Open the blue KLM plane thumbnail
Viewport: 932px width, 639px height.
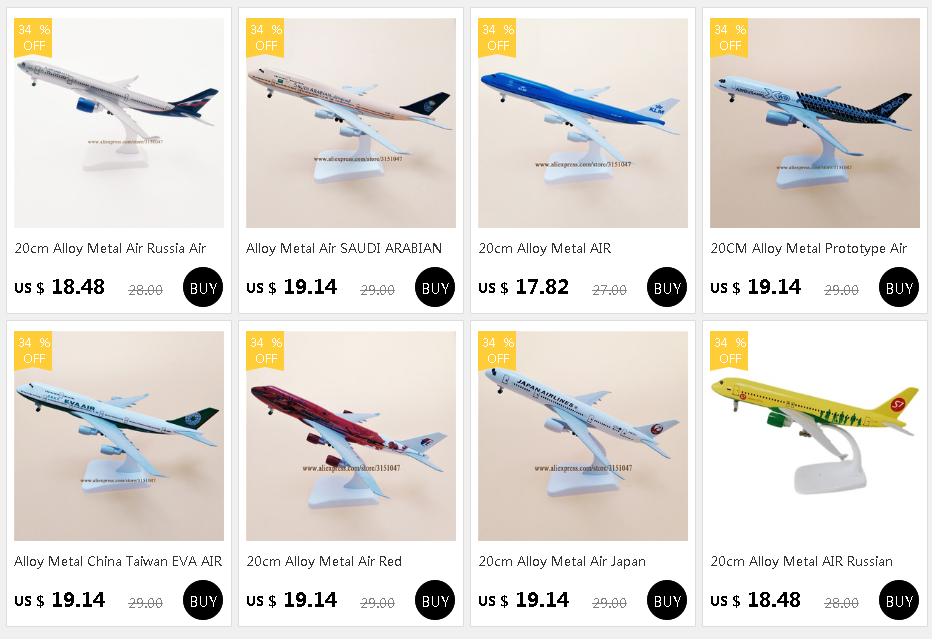[x=583, y=123]
